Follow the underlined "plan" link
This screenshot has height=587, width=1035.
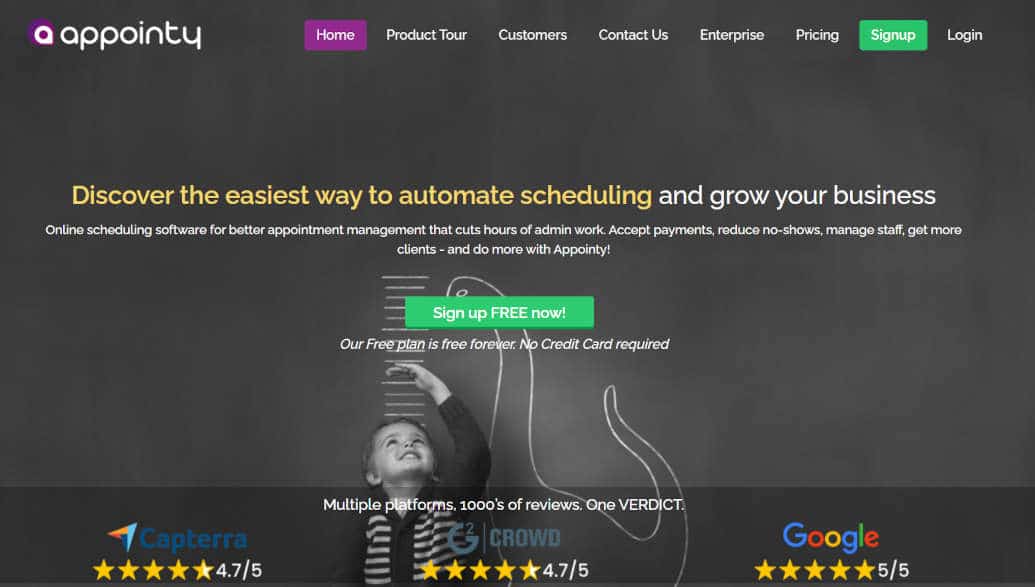coord(411,344)
